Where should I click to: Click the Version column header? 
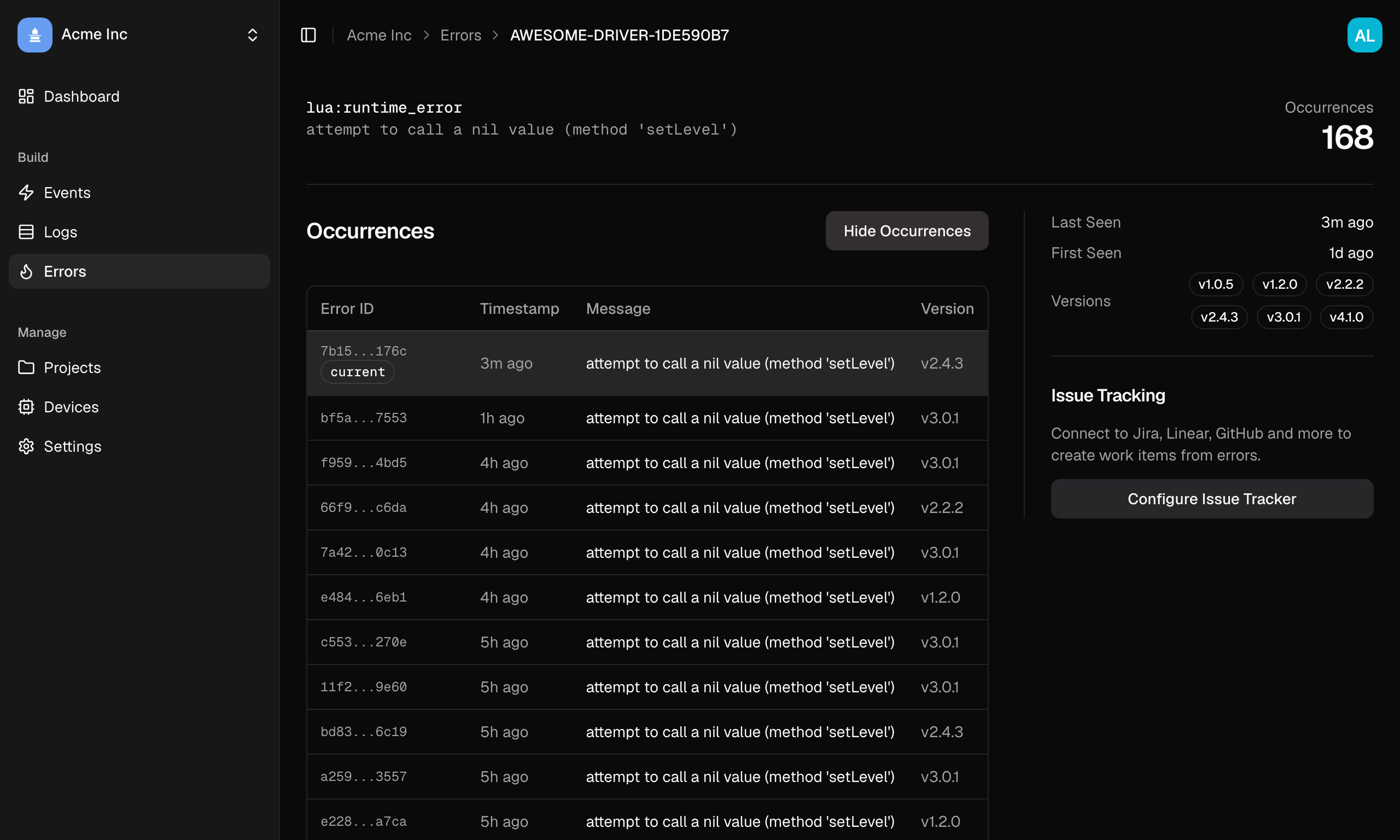(947, 308)
